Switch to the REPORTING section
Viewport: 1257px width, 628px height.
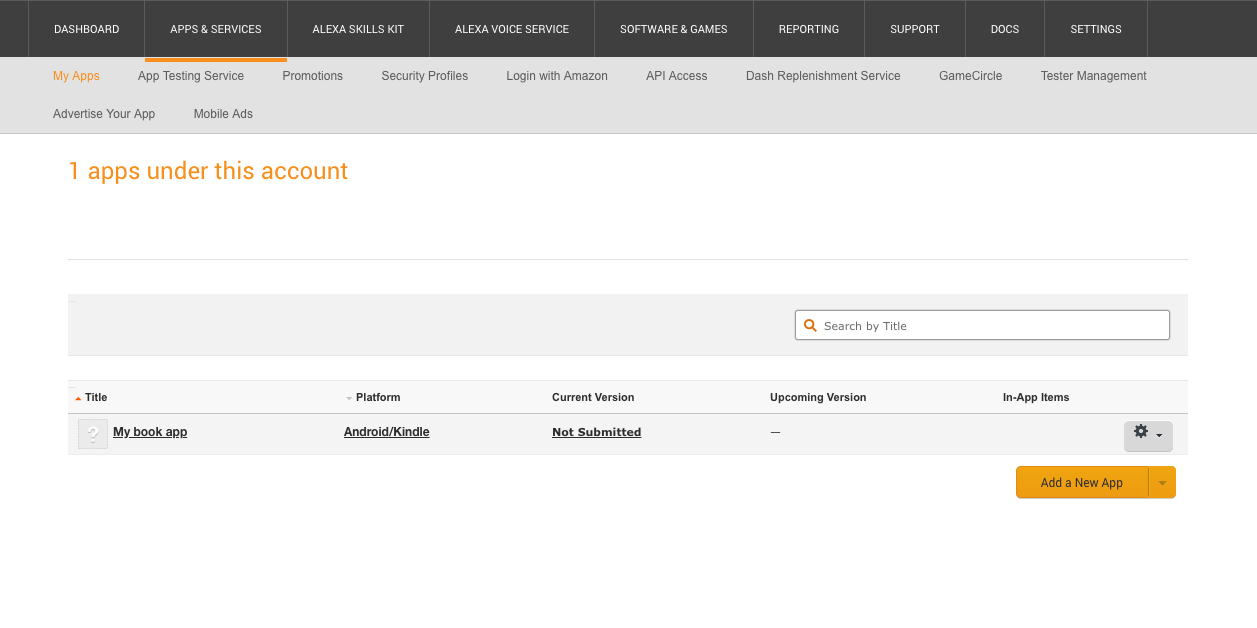coord(808,29)
